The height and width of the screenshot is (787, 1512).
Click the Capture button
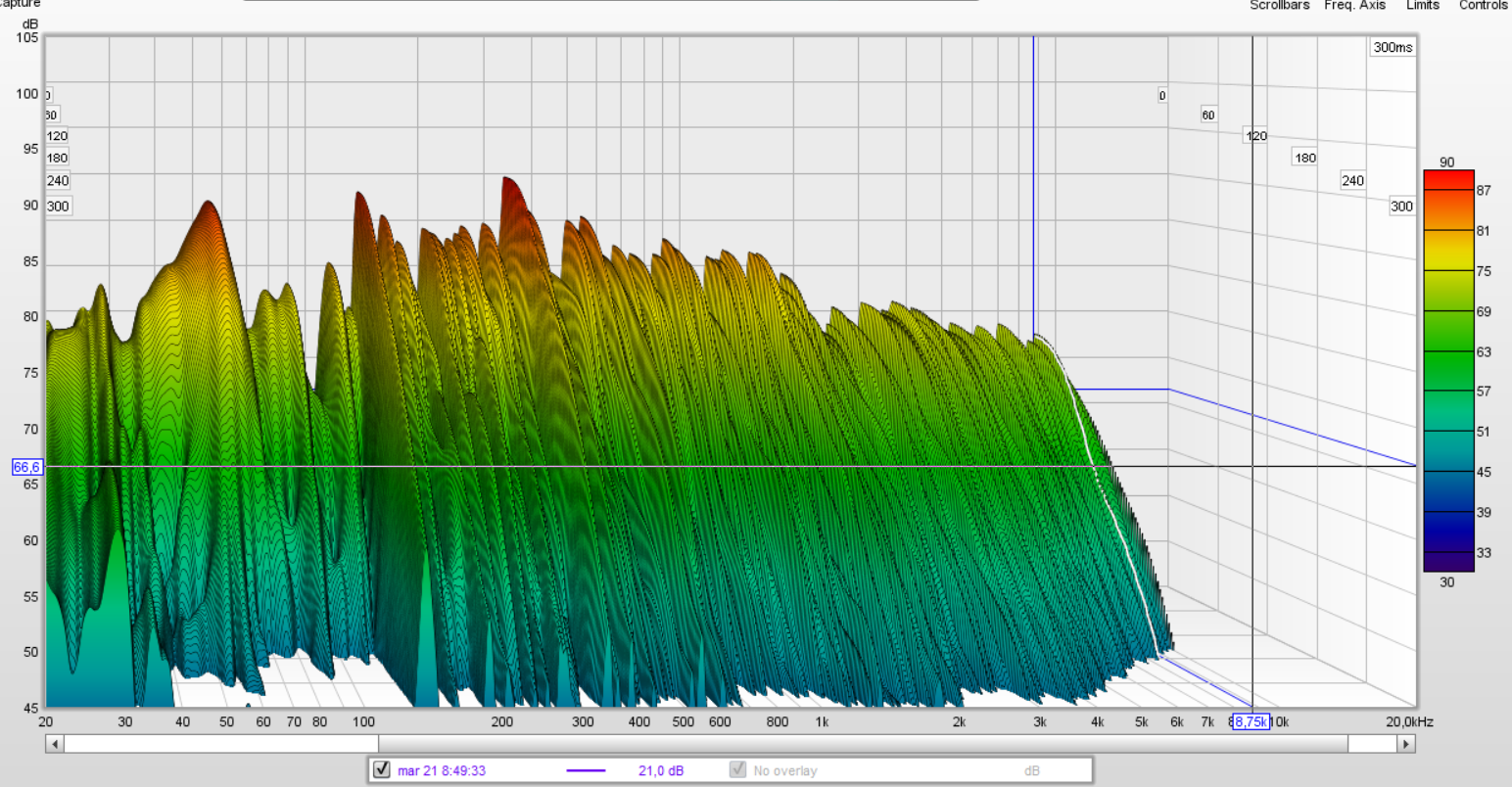pos(20,4)
